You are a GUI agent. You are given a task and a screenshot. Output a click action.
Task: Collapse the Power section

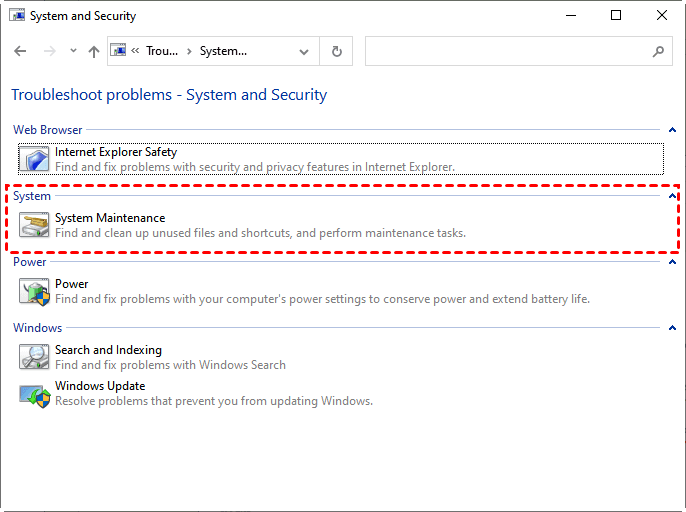point(671,262)
